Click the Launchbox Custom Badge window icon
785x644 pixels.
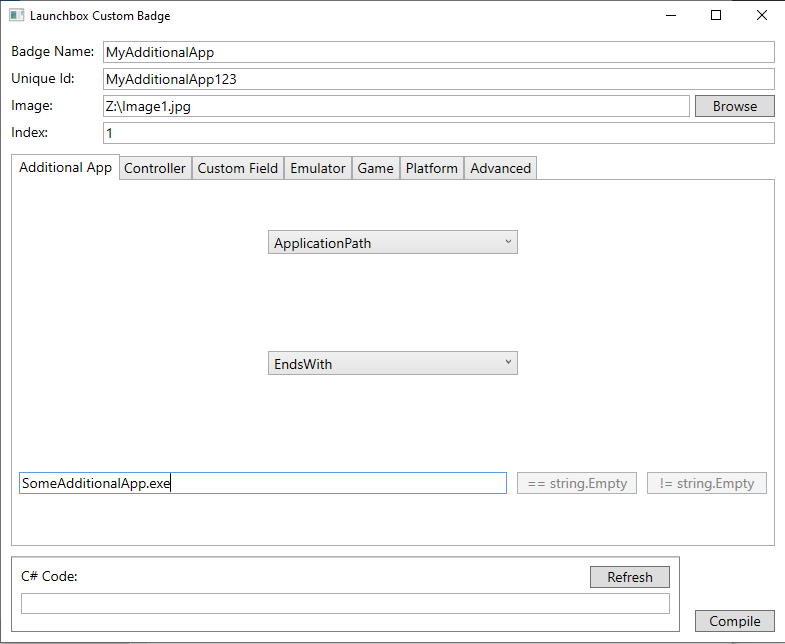tap(17, 16)
